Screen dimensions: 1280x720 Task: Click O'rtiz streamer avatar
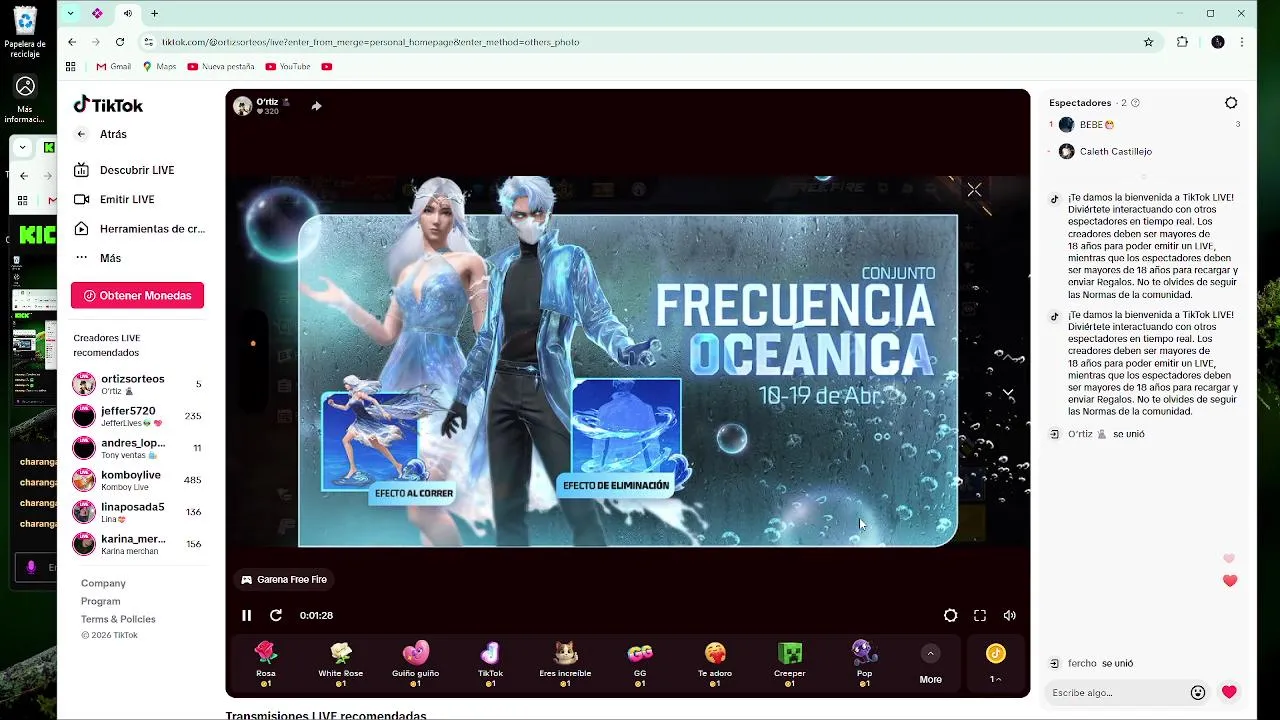pyautogui.click(x=242, y=106)
